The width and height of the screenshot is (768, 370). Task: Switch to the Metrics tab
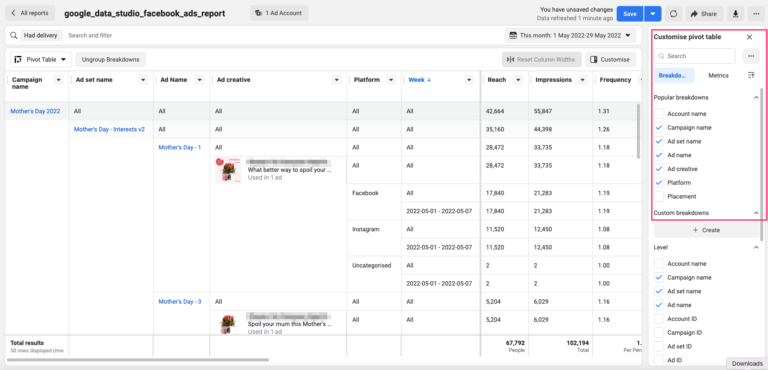[x=719, y=75]
